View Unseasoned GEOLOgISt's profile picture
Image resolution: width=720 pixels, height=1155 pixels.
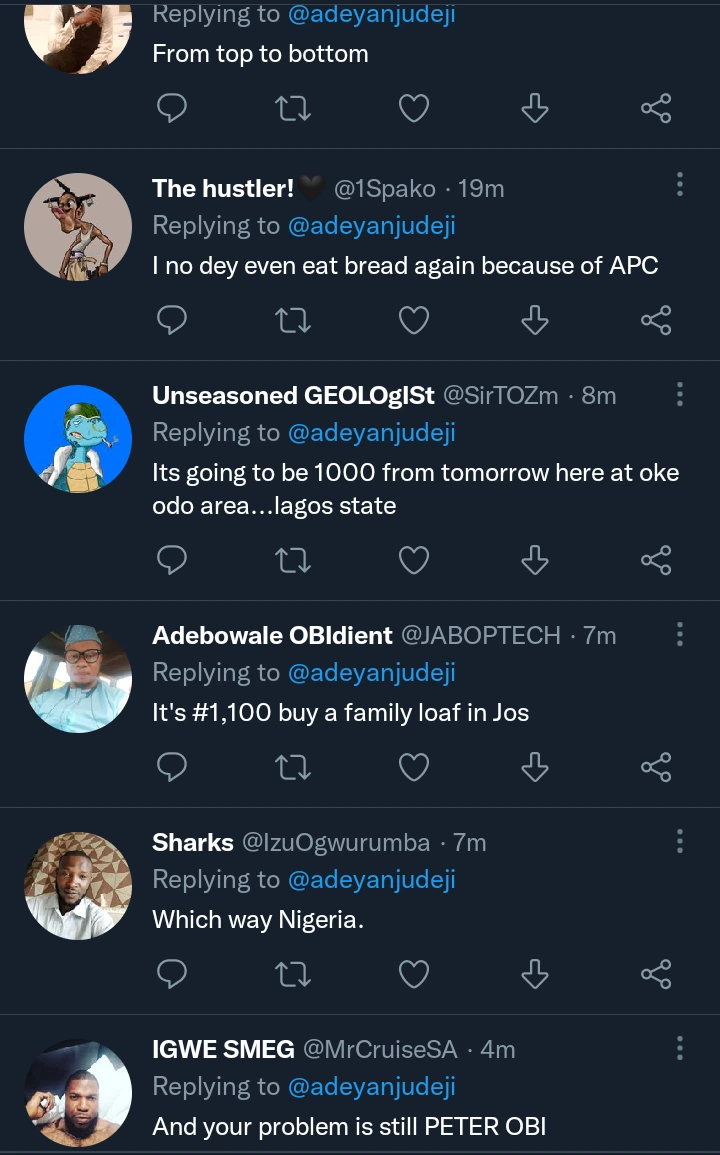(x=78, y=439)
